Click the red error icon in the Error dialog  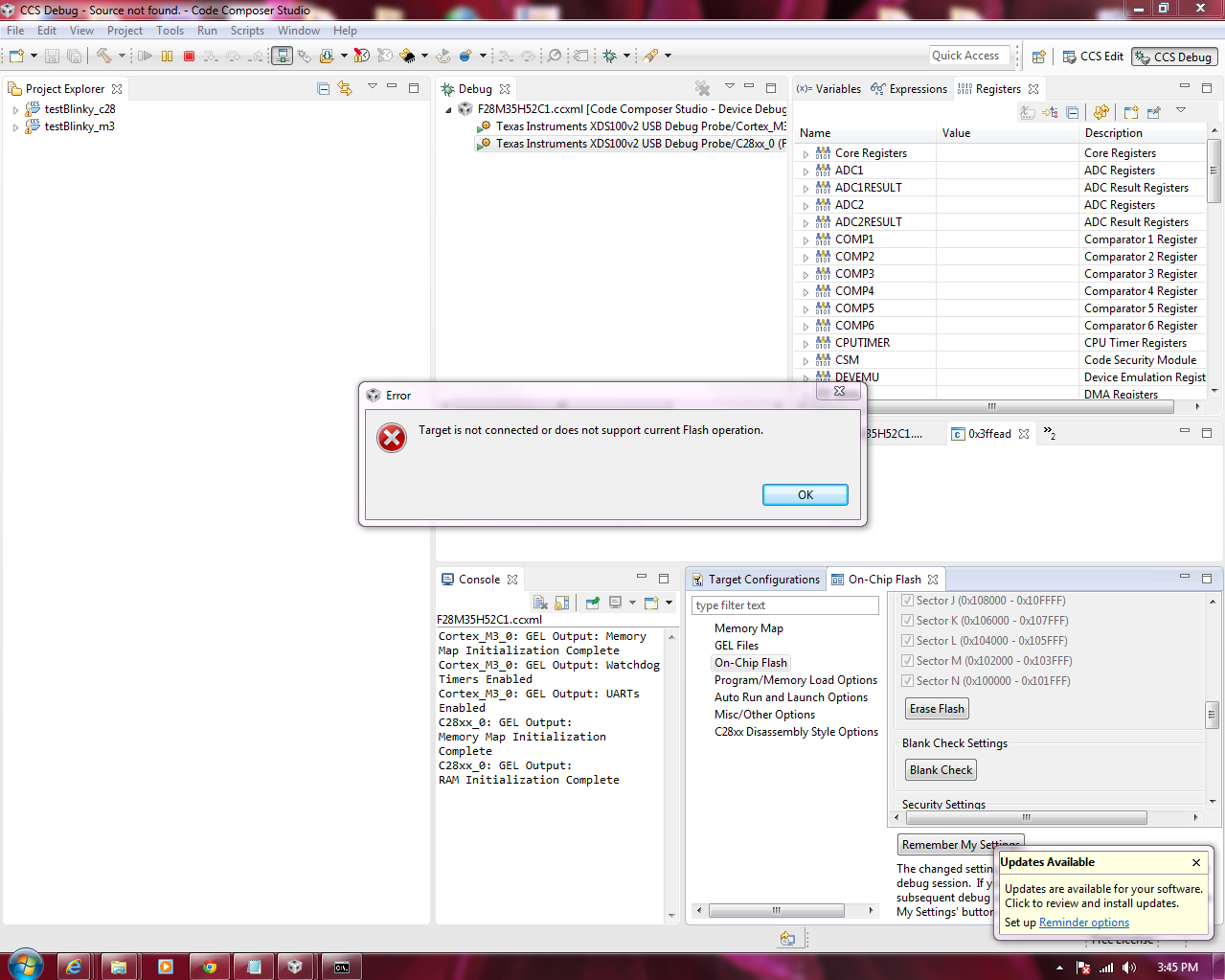[392, 438]
